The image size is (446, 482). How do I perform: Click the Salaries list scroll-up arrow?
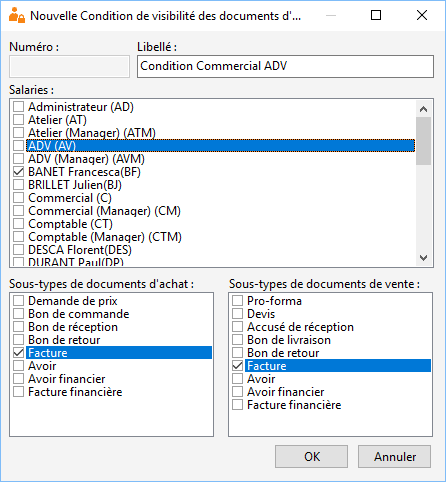click(x=424, y=109)
